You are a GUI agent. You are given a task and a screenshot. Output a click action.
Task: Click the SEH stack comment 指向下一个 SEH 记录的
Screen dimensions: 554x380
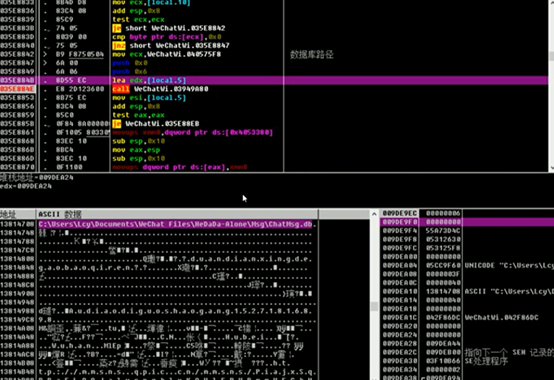(509, 352)
